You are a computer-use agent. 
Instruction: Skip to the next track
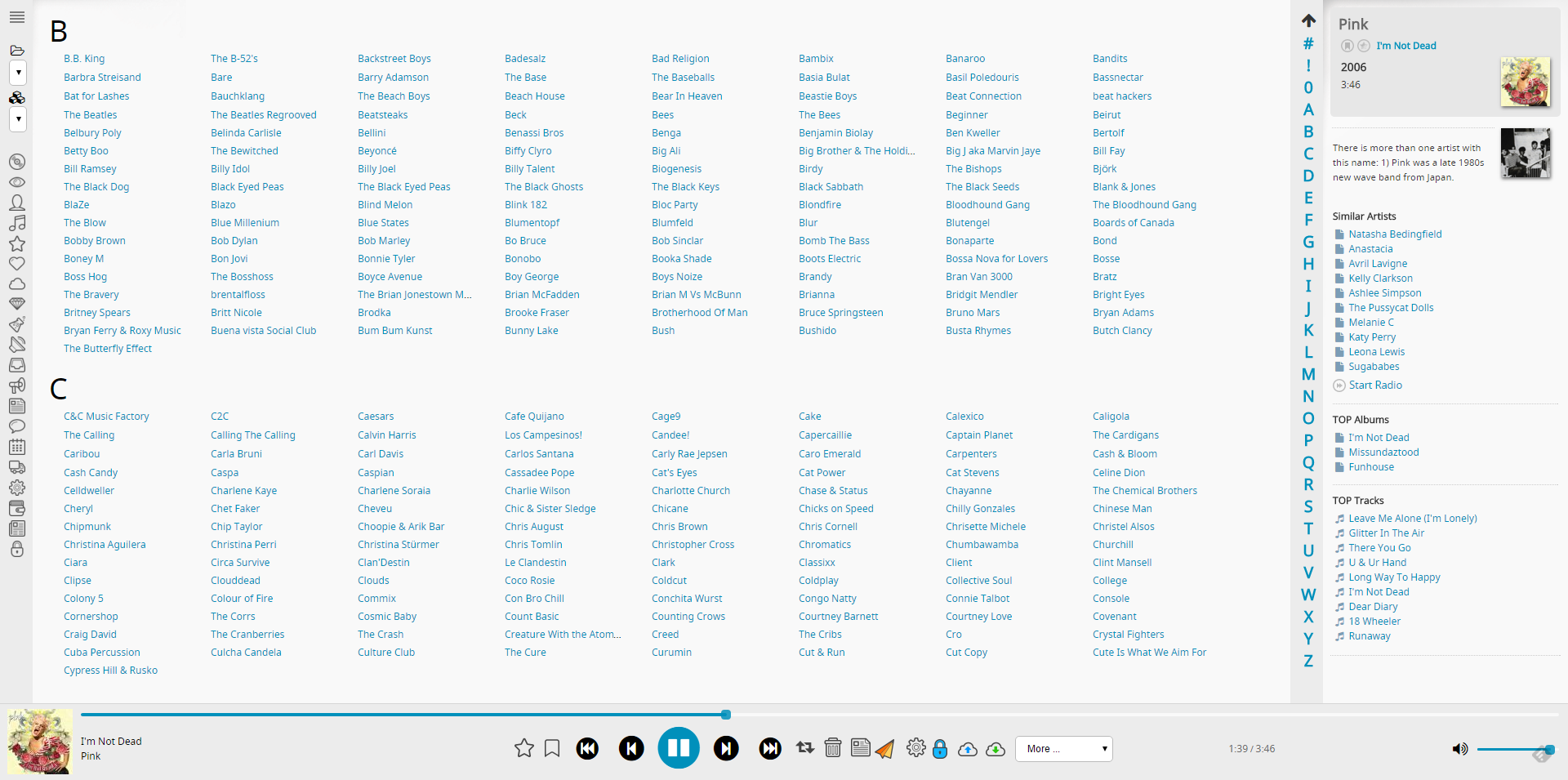pos(725,748)
